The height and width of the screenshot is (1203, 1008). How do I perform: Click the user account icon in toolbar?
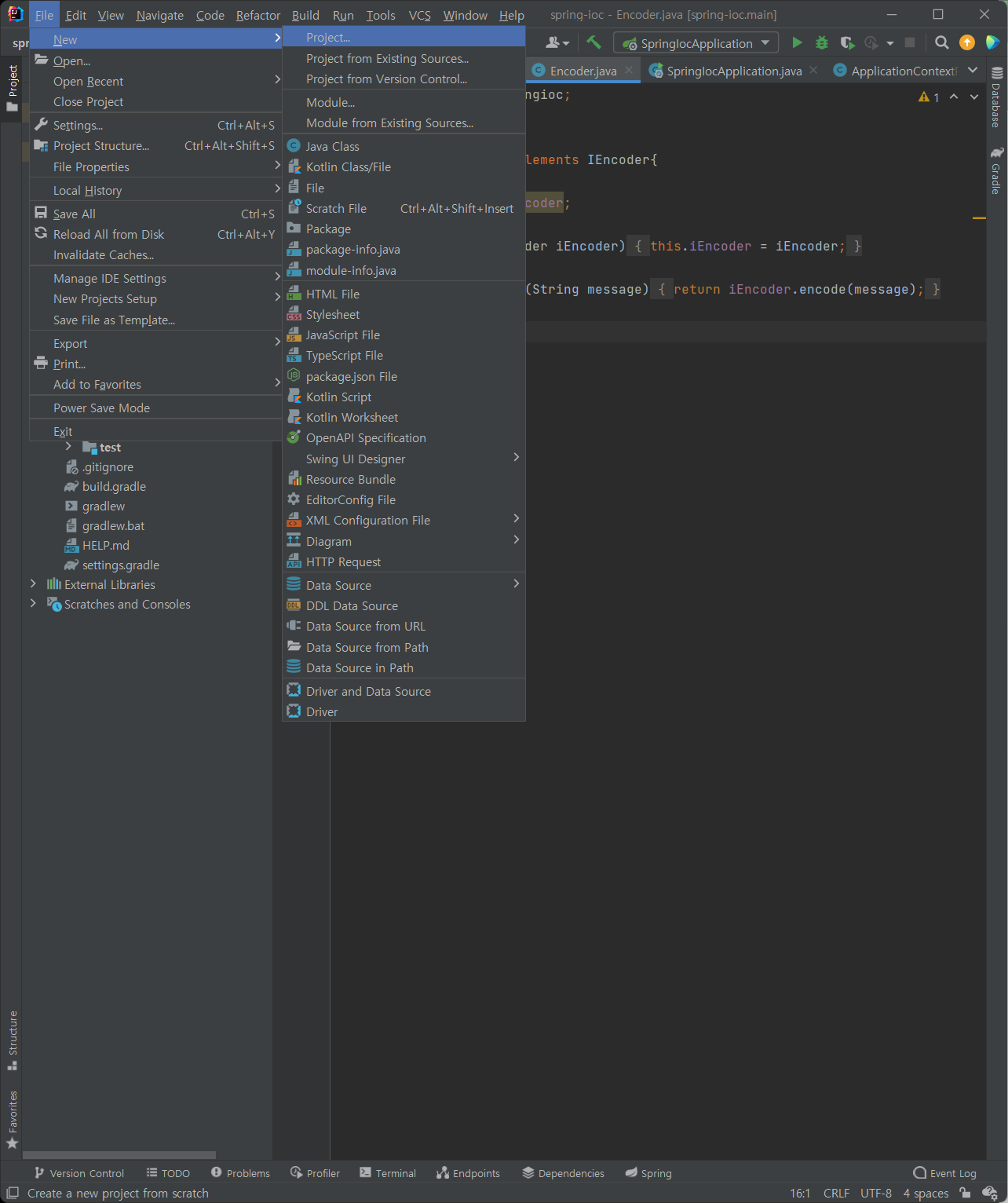pyautogui.click(x=557, y=42)
